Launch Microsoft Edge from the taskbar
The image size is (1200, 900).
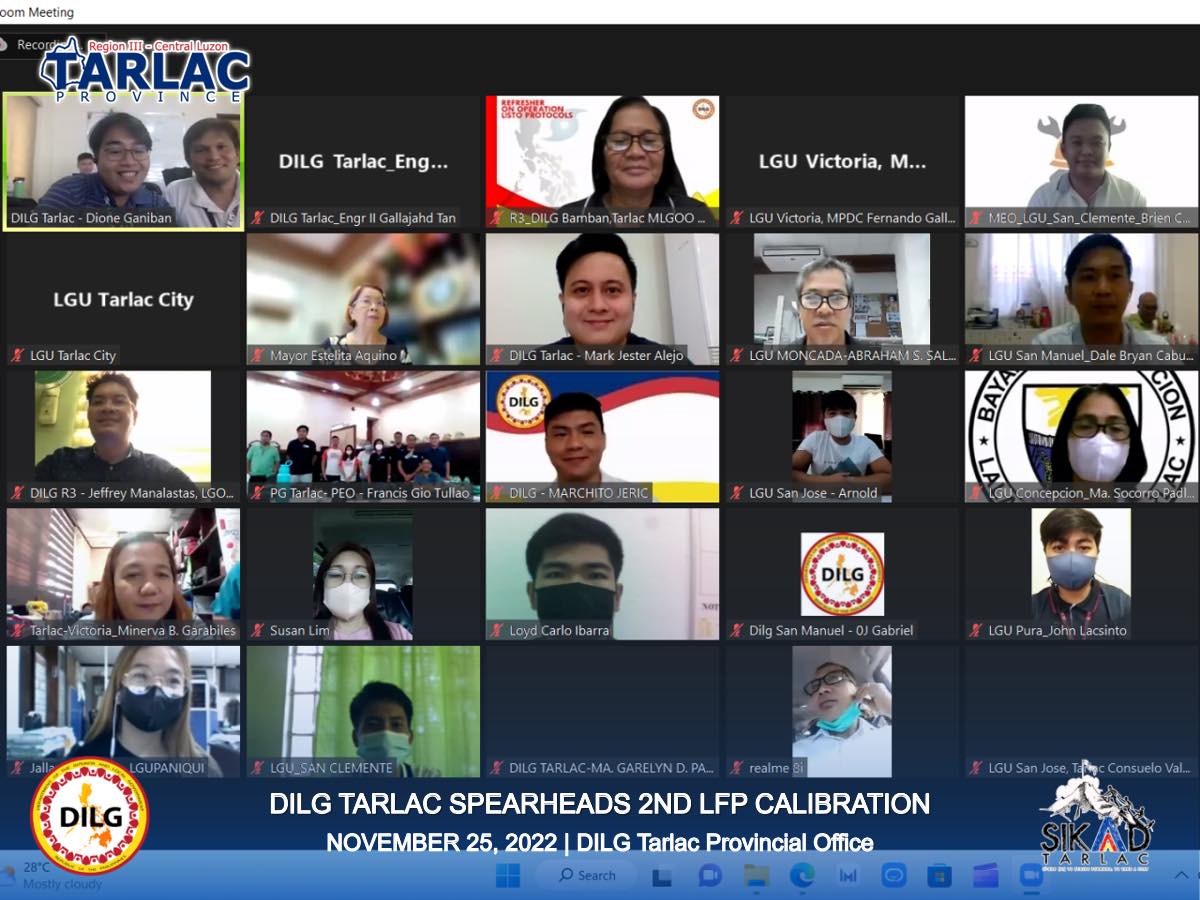coord(802,876)
